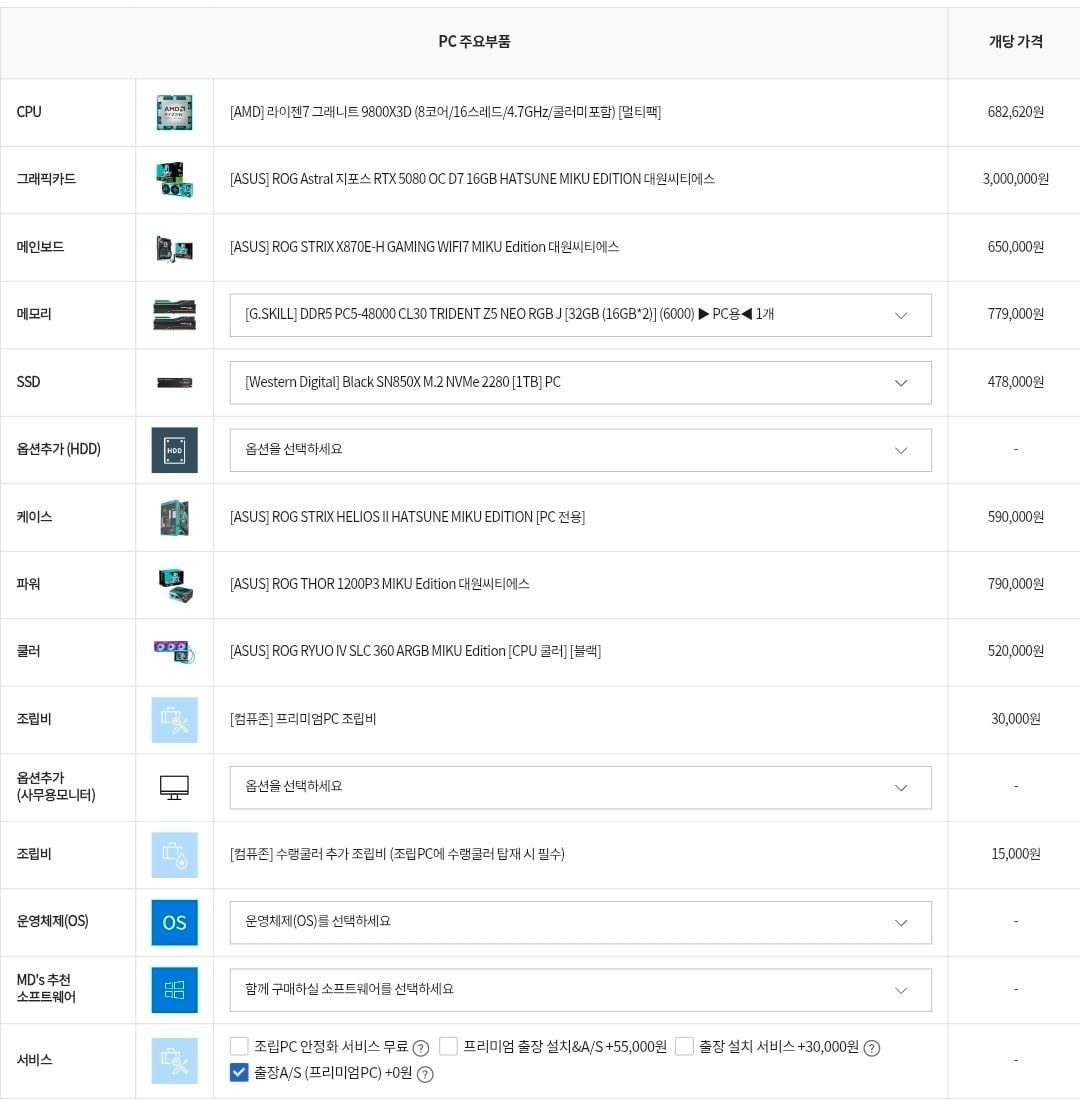The height and width of the screenshot is (1100, 1080).
Task: Click the HDD option icon
Action: click(x=174, y=450)
